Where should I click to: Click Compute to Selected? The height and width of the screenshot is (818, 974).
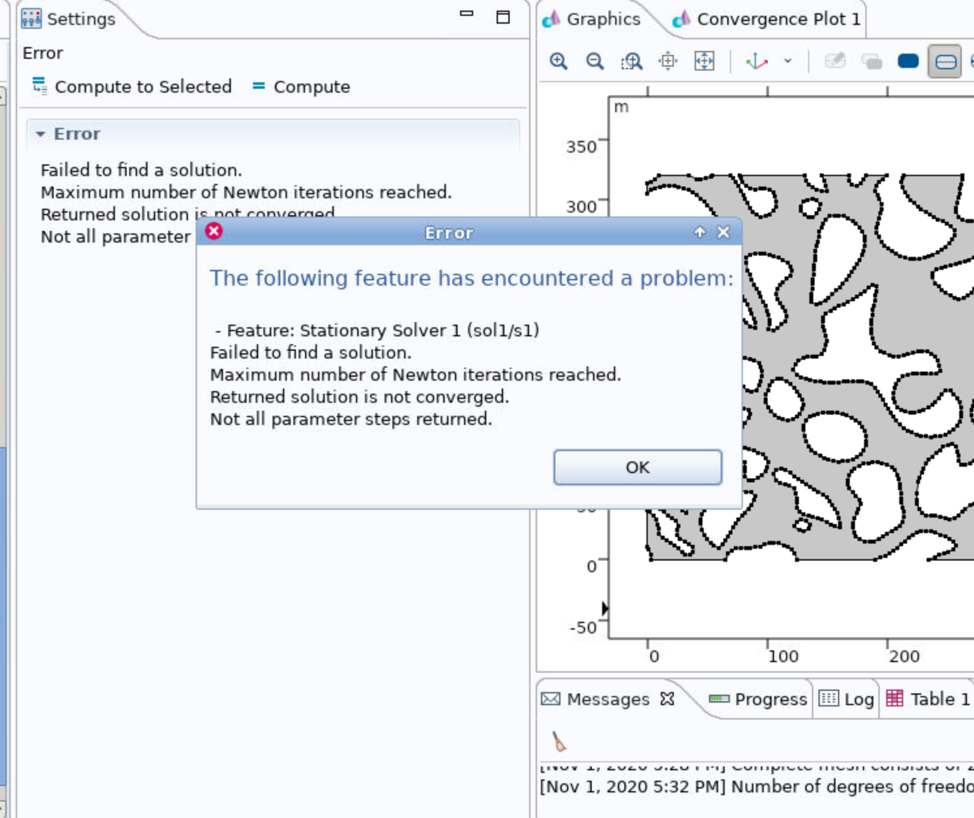(131, 87)
